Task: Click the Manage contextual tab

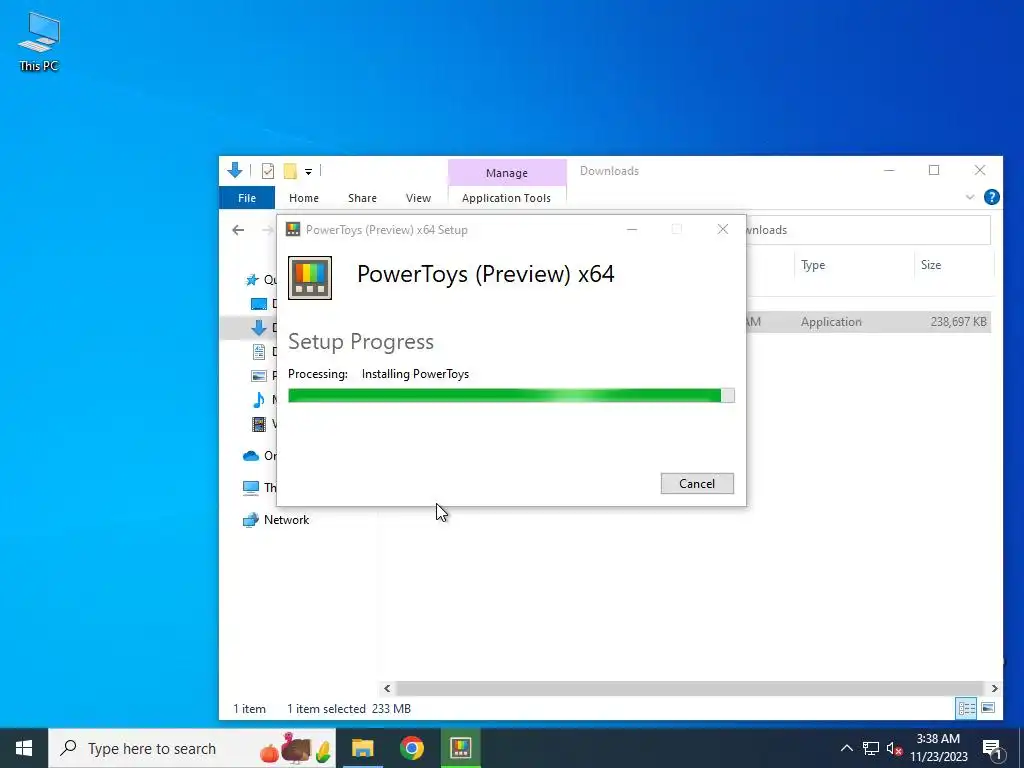Action: pos(507,172)
